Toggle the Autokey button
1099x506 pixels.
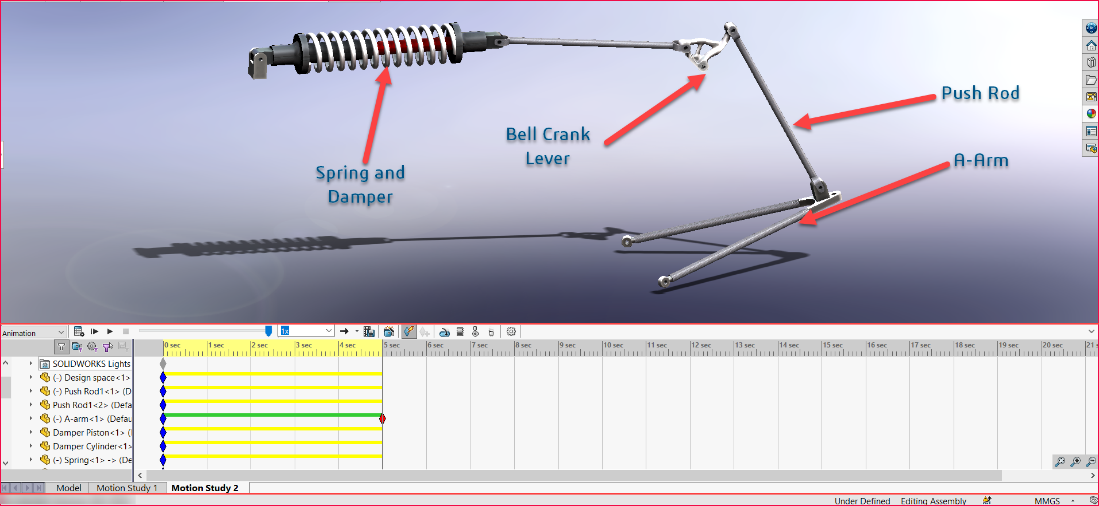click(409, 331)
